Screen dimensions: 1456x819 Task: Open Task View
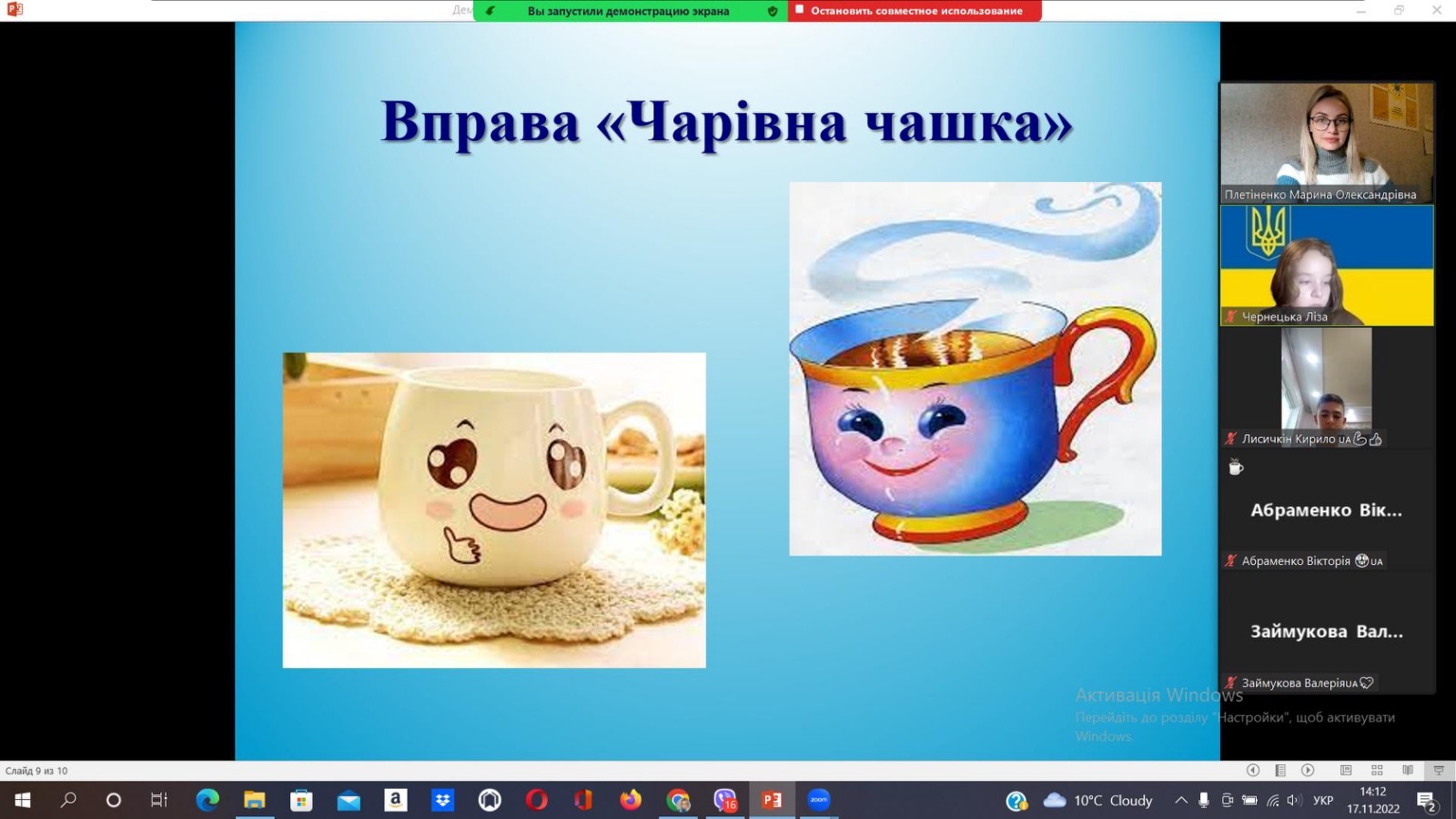pyautogui.click(x=159, y=800)
